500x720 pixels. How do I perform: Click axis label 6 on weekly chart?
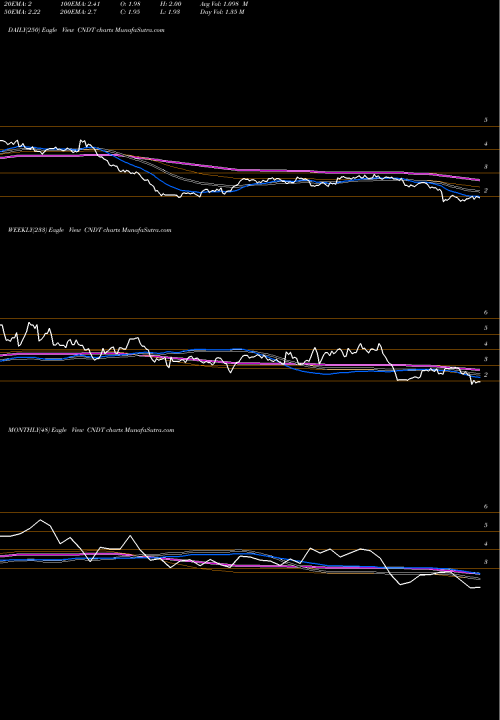coord(485,312)
